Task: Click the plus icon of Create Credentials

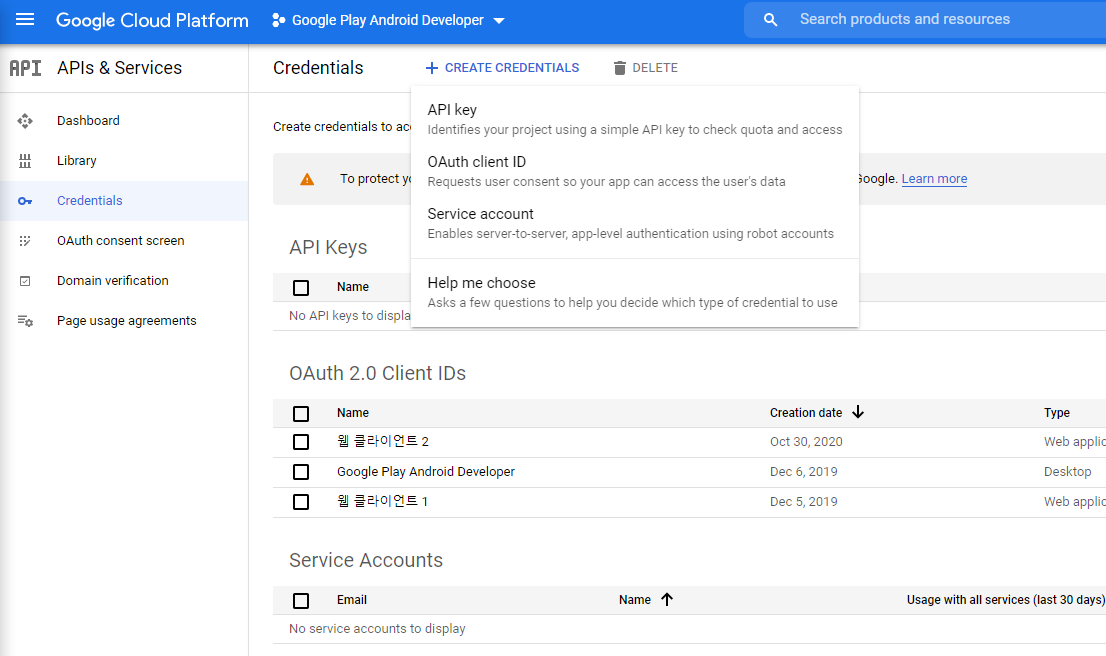Action: click(x=432, y=68)
